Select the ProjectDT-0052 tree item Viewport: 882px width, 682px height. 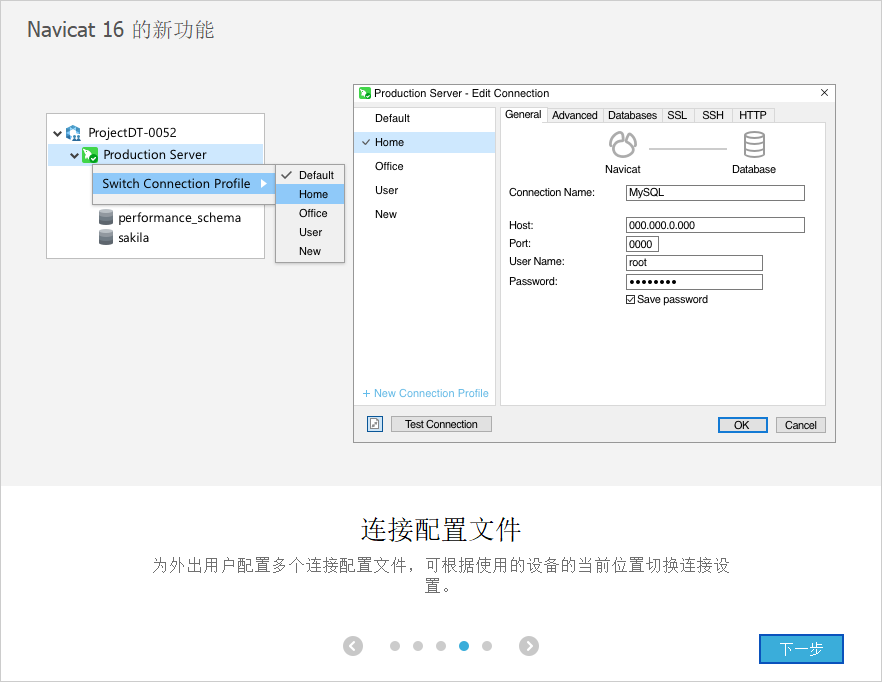132,133
